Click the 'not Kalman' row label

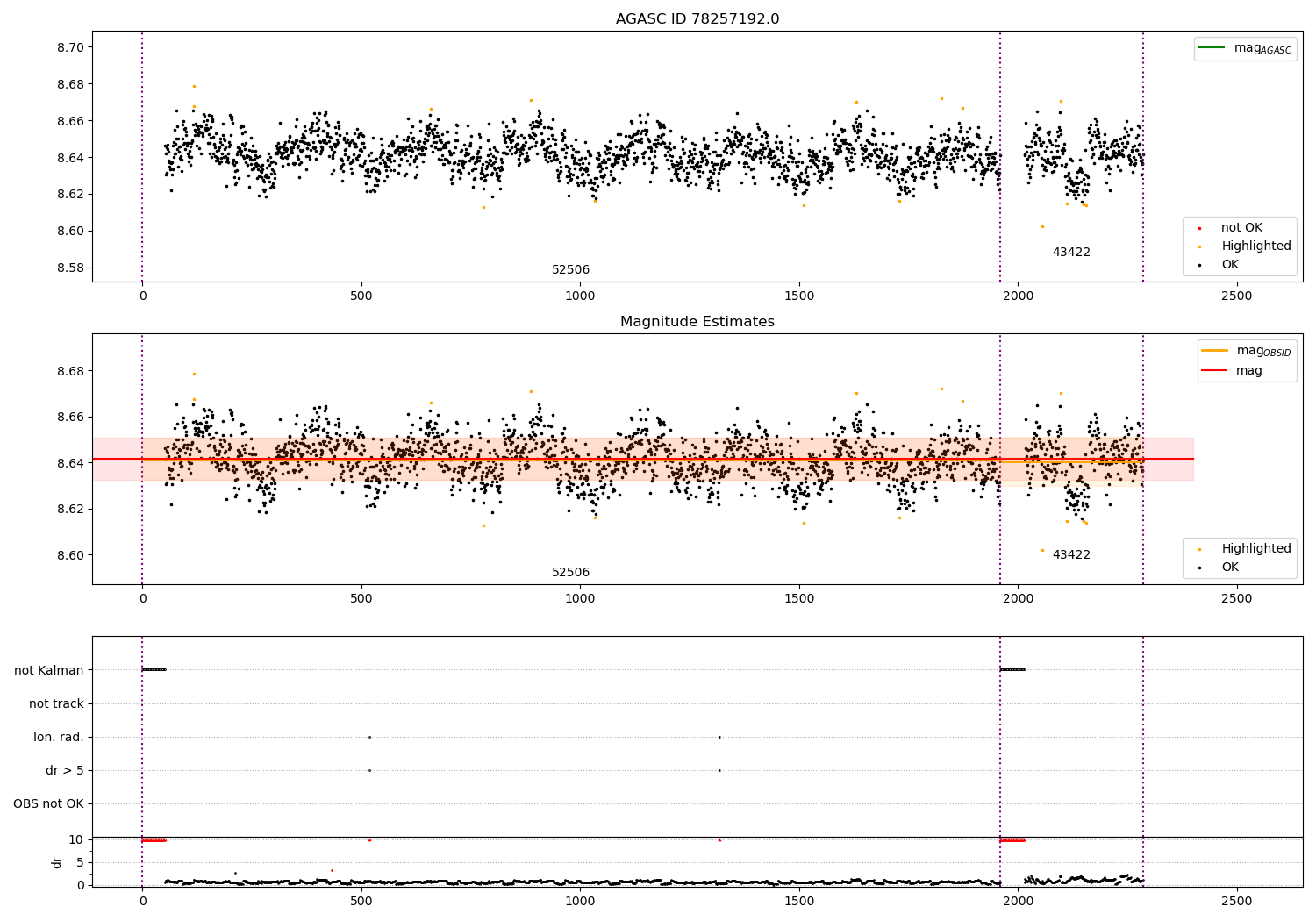(x=49, y=671)
